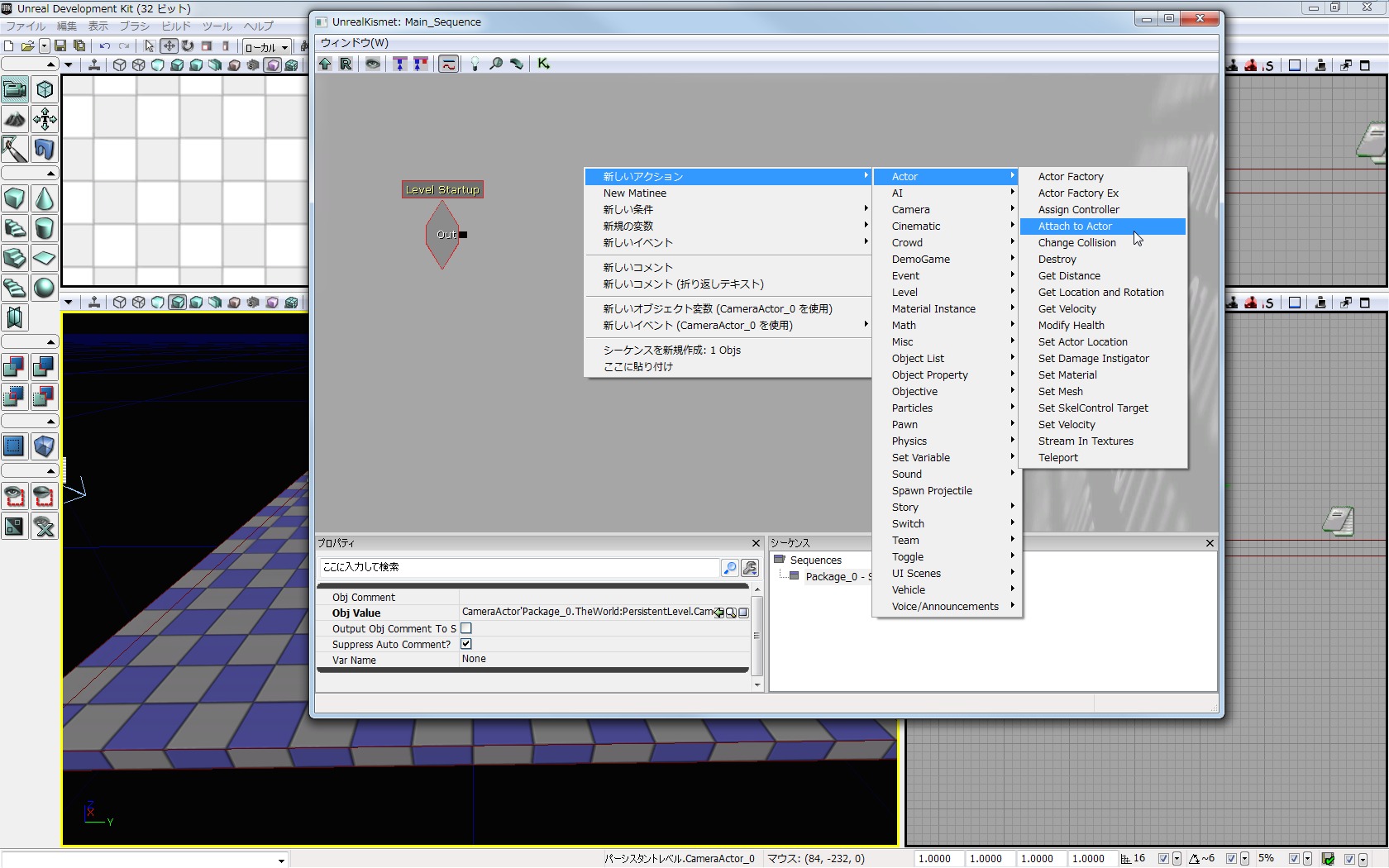Toggle the Level Startup node's Out connector
Screen dimensions: 1389x868
pos(463,235)
